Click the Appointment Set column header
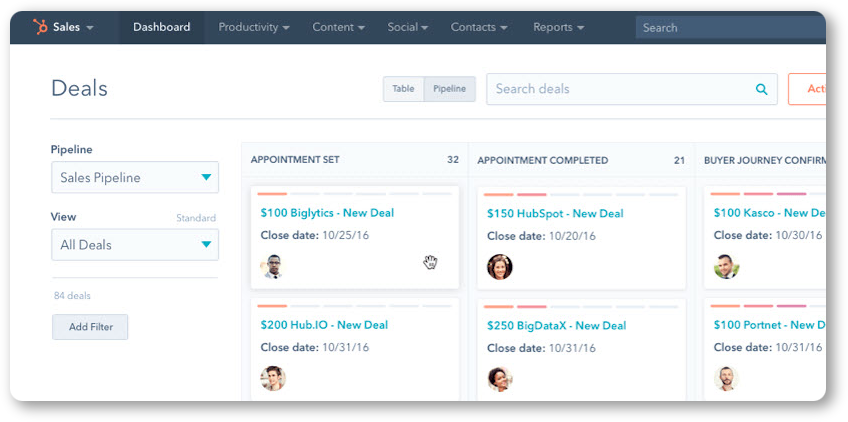 295,160
